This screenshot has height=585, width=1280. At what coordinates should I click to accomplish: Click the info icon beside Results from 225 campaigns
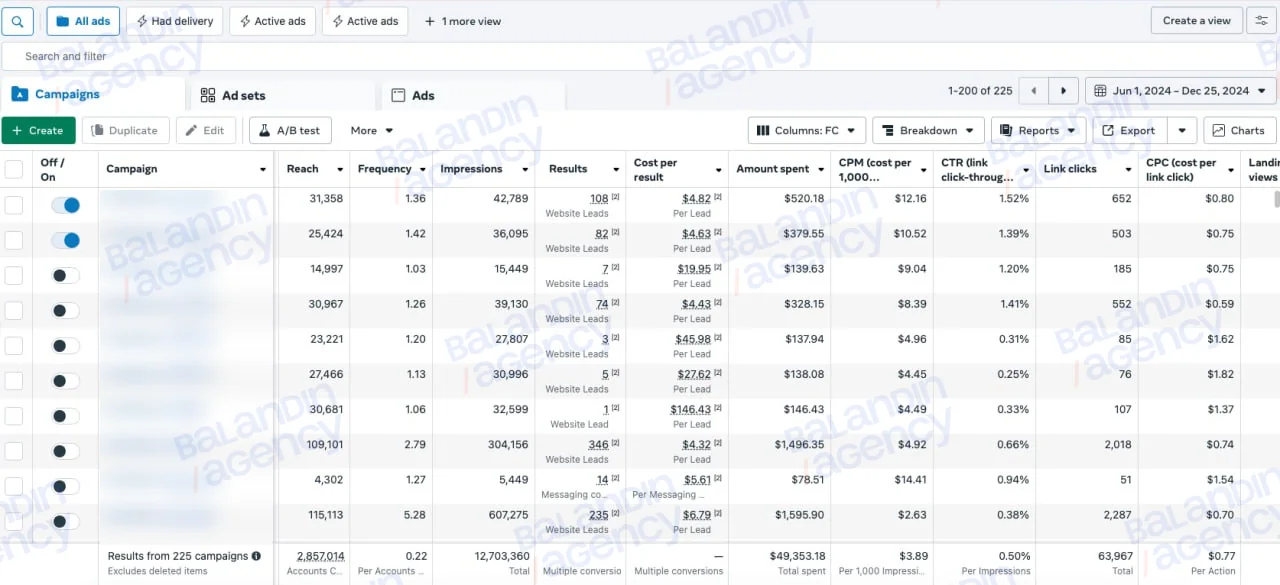point(256,556)
